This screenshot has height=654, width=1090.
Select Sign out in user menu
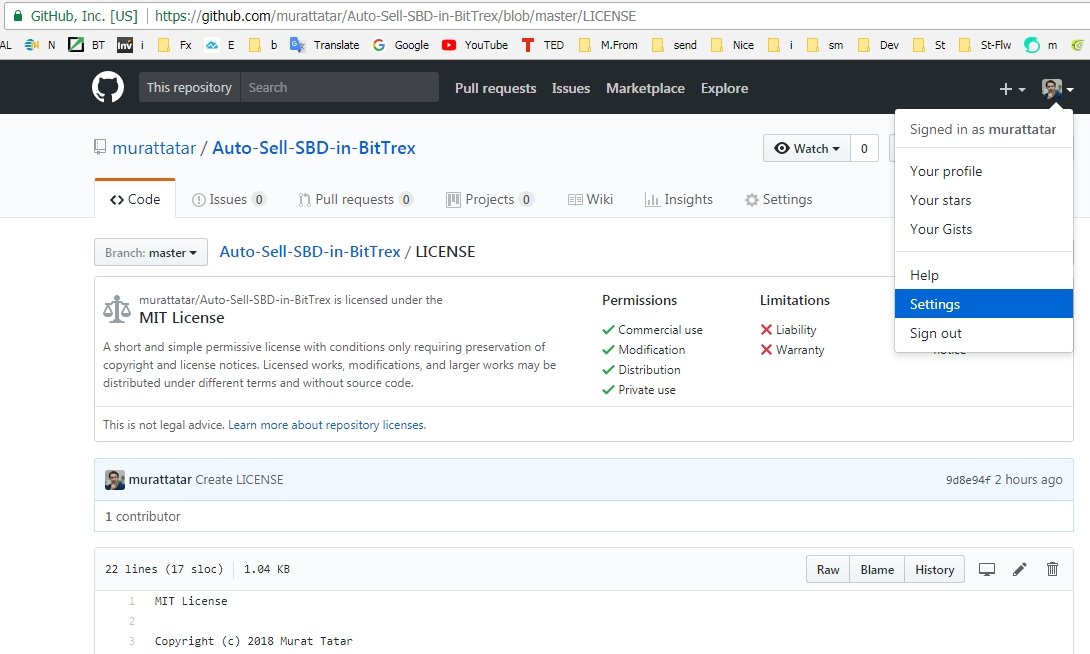(984, 333)
